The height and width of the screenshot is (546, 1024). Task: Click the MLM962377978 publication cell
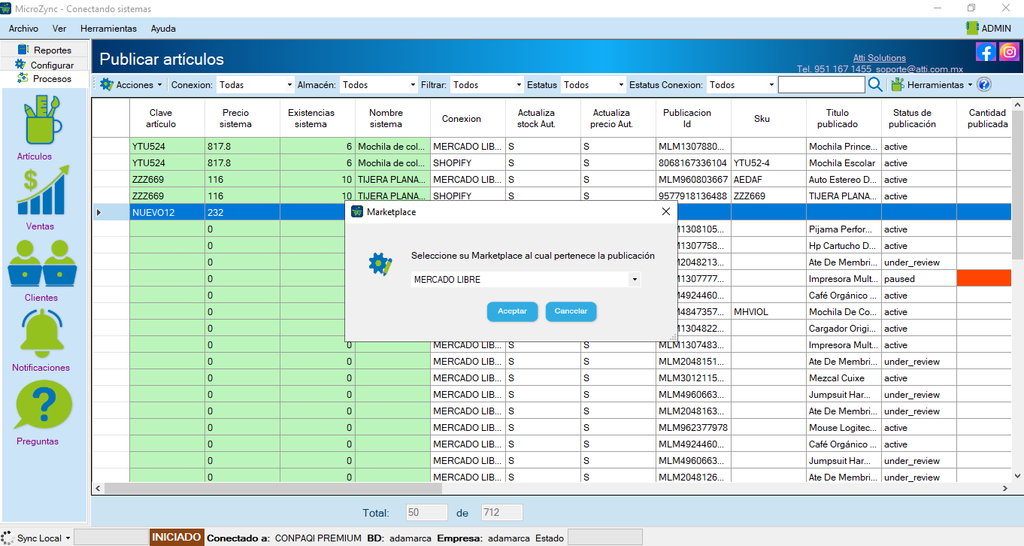[x=694, y=428]
